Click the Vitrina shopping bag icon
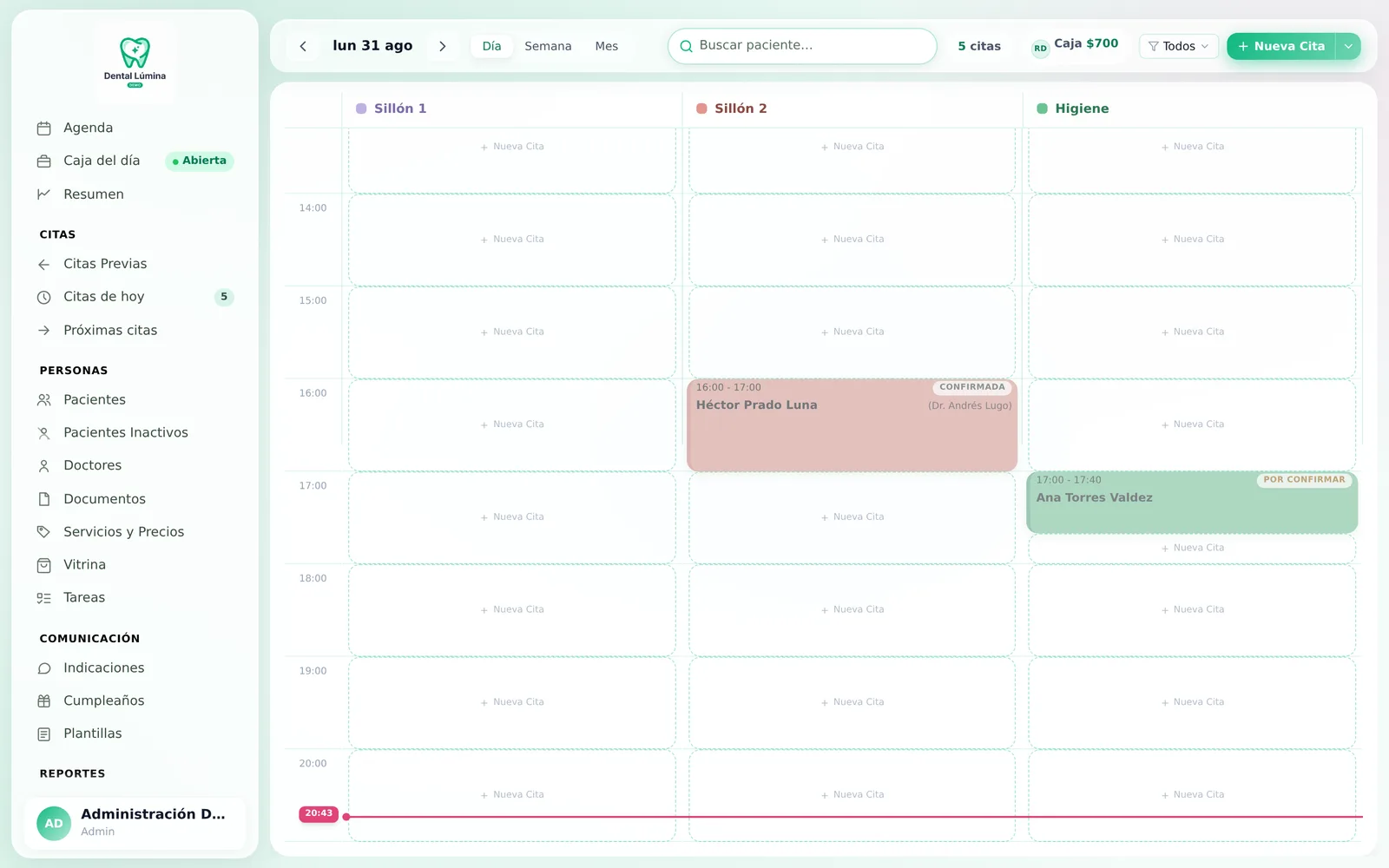 [44, 565]
